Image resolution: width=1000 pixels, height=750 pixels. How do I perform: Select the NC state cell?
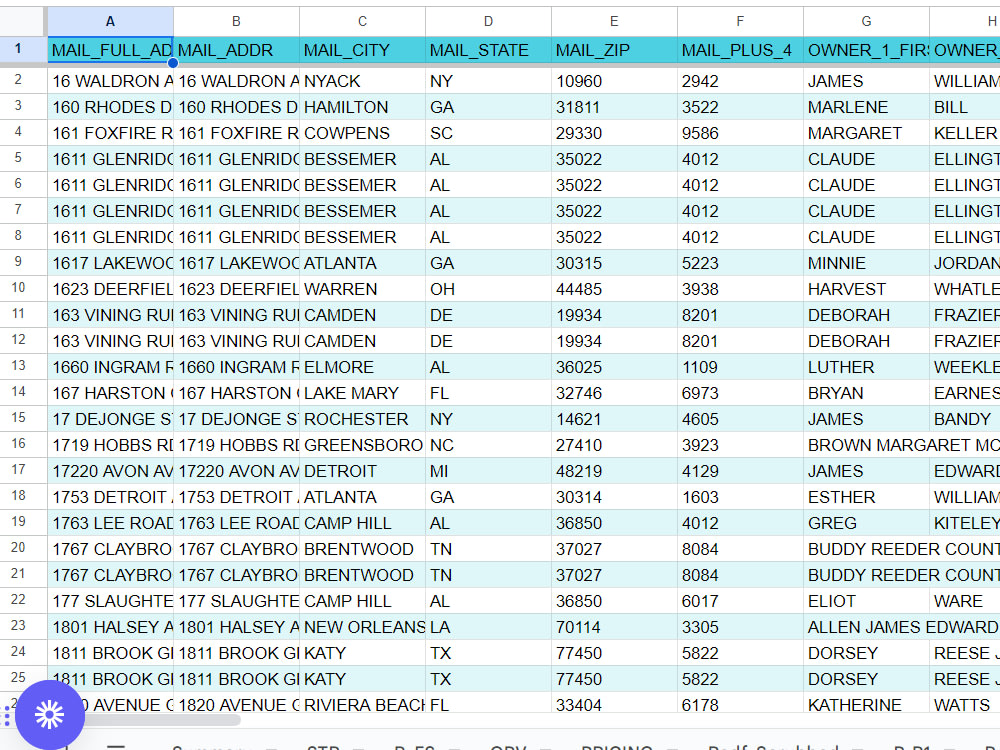pos(488,445)
